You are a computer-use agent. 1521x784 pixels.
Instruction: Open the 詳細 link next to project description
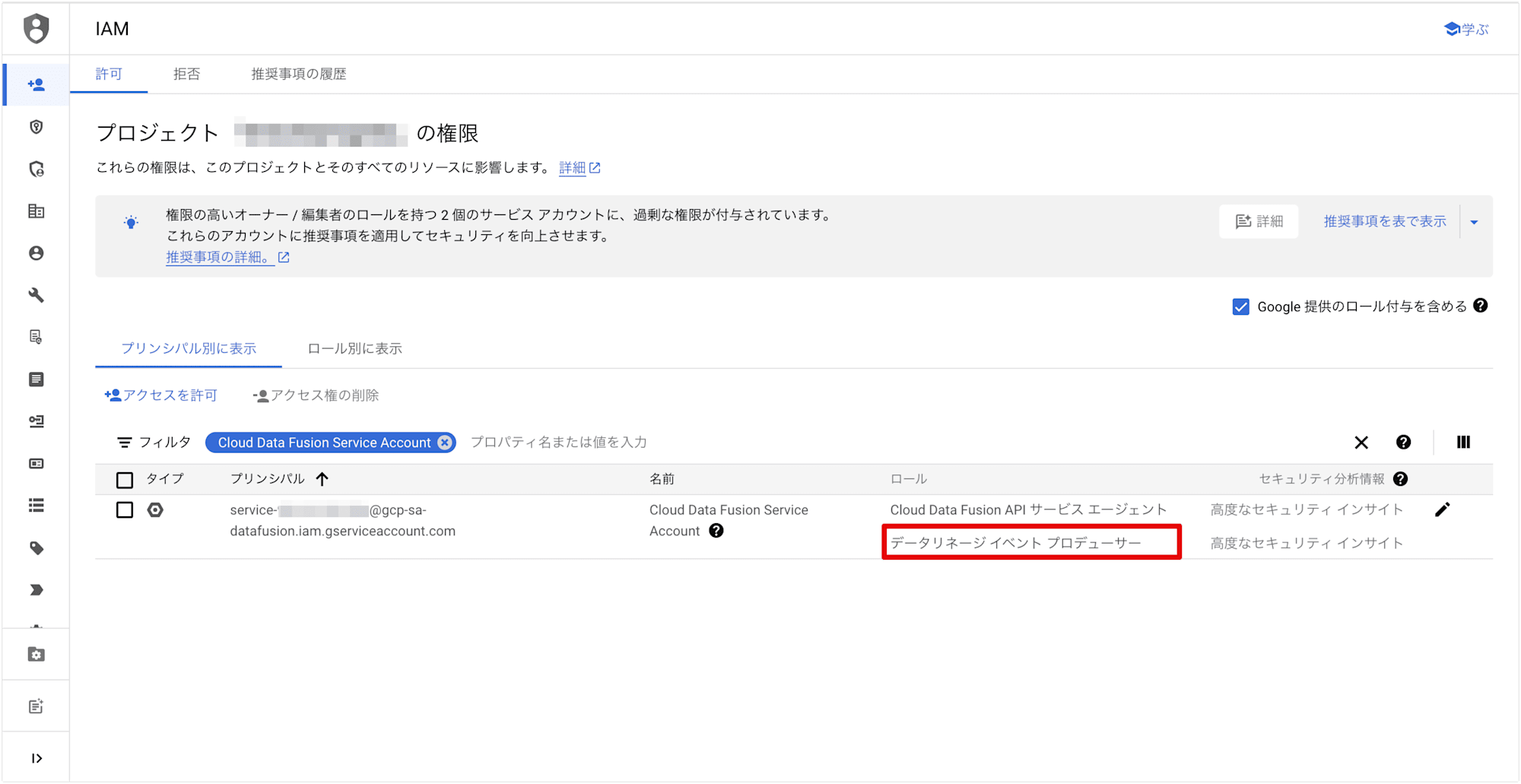580,167
